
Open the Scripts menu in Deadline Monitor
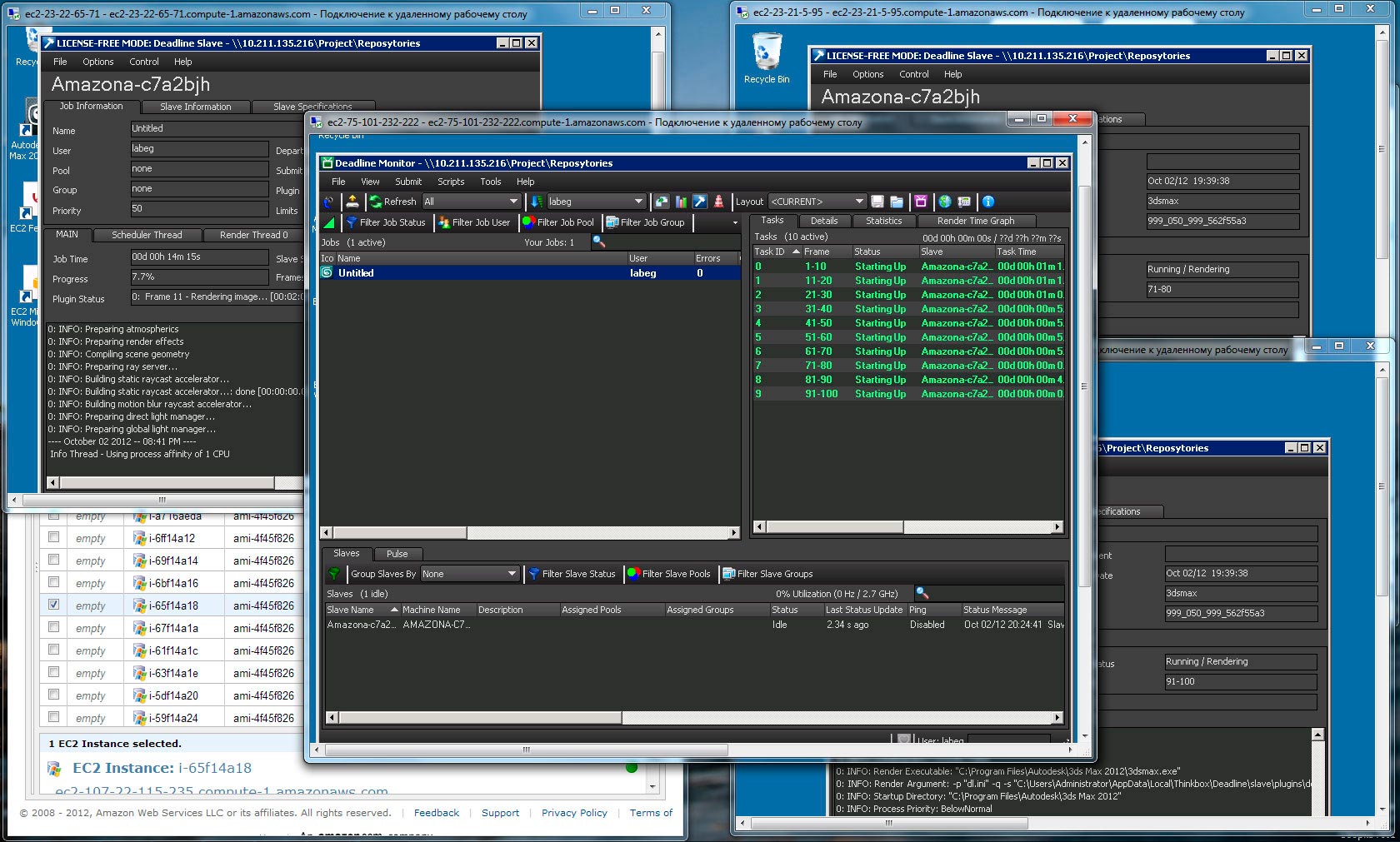[451, 182]
